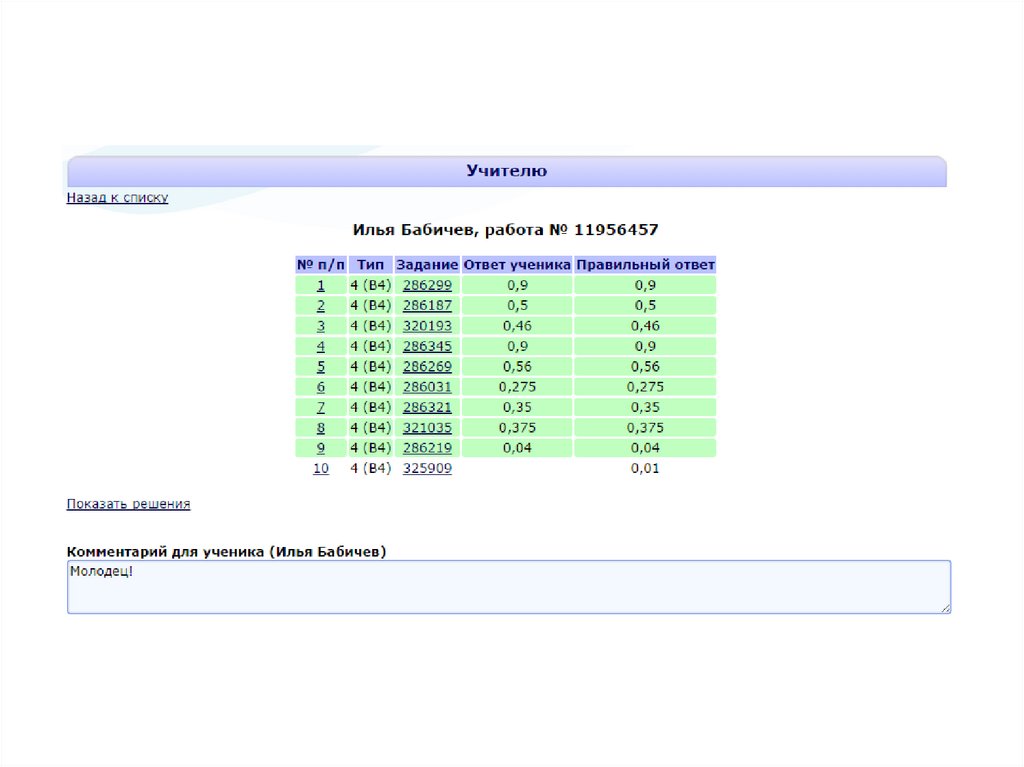
Task: Open task link 286187
Action: (427, 305)
